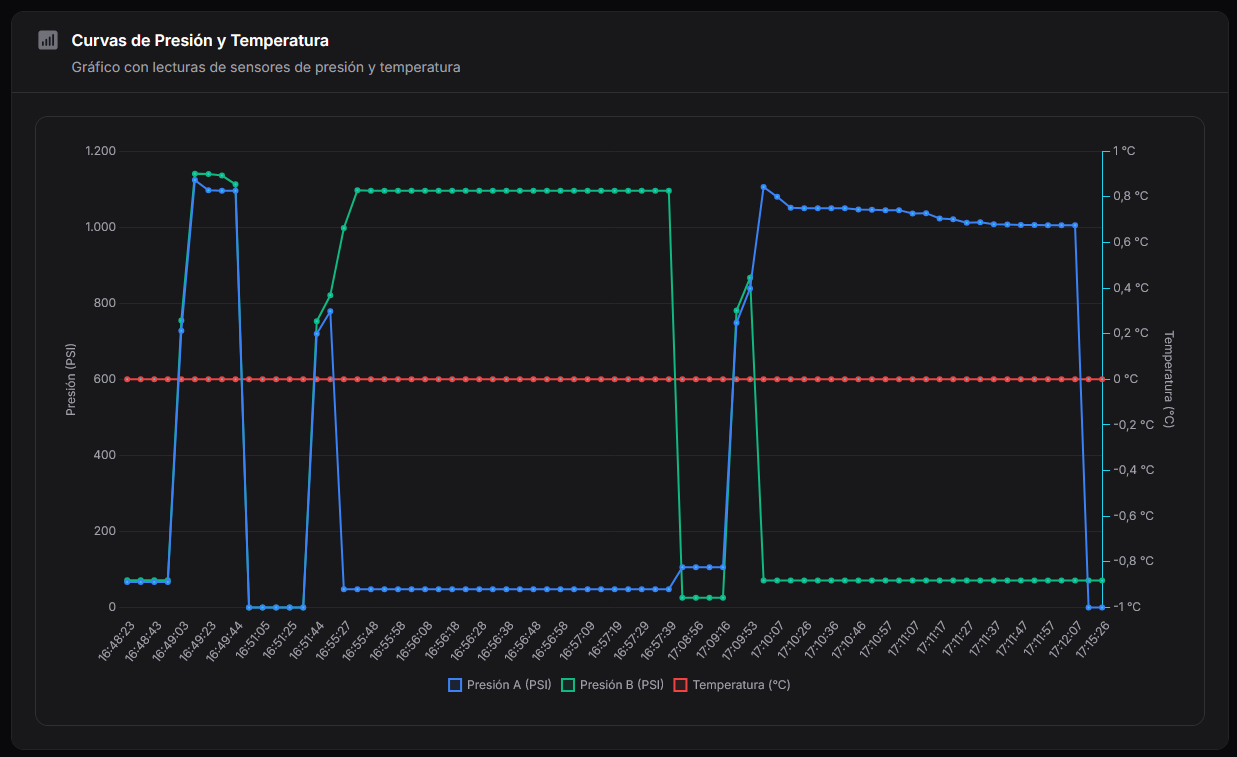Click the 'Presión (PSI)' left axis title
The image size is (1237, 757).
70,379
